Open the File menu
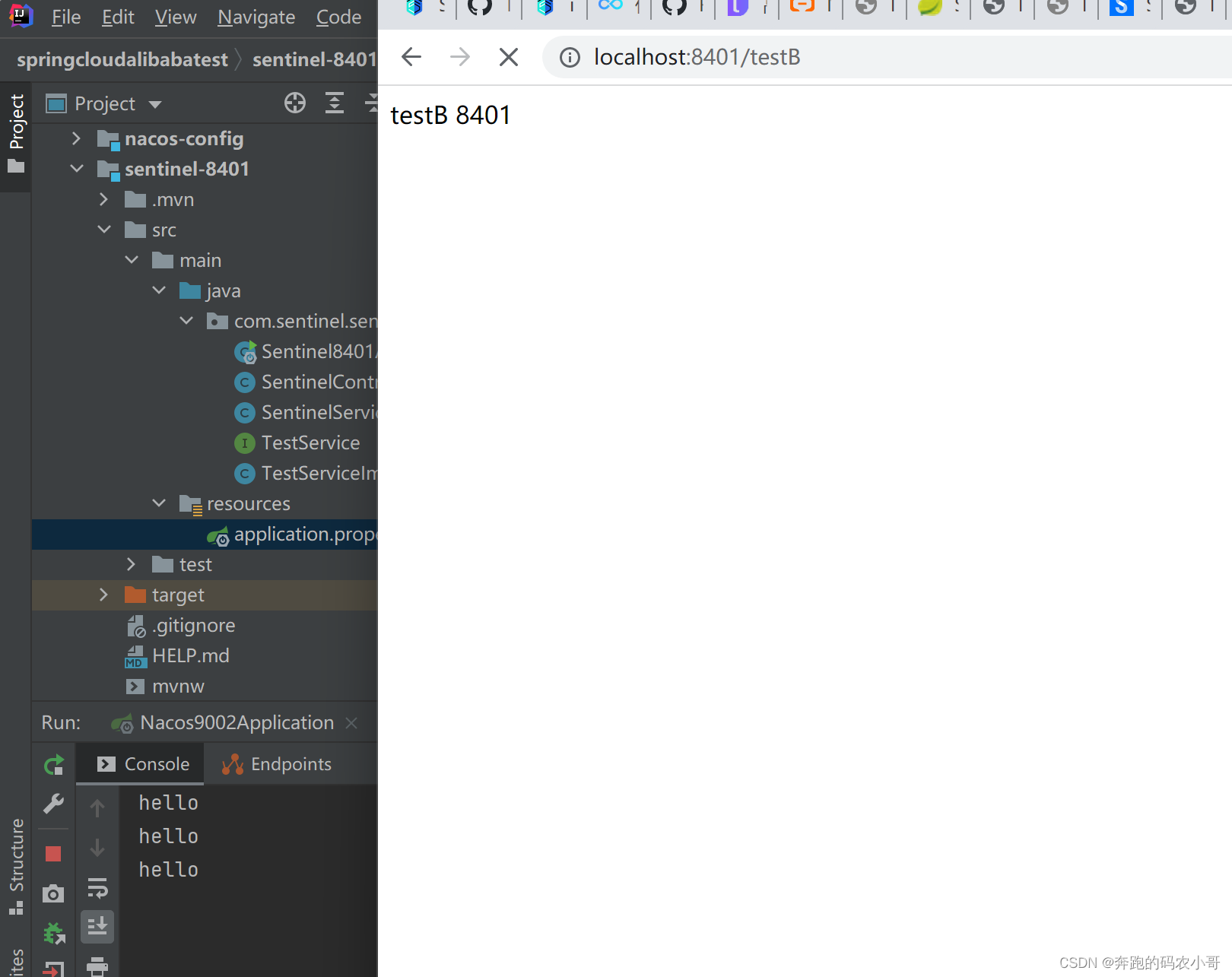 [66, 17]
